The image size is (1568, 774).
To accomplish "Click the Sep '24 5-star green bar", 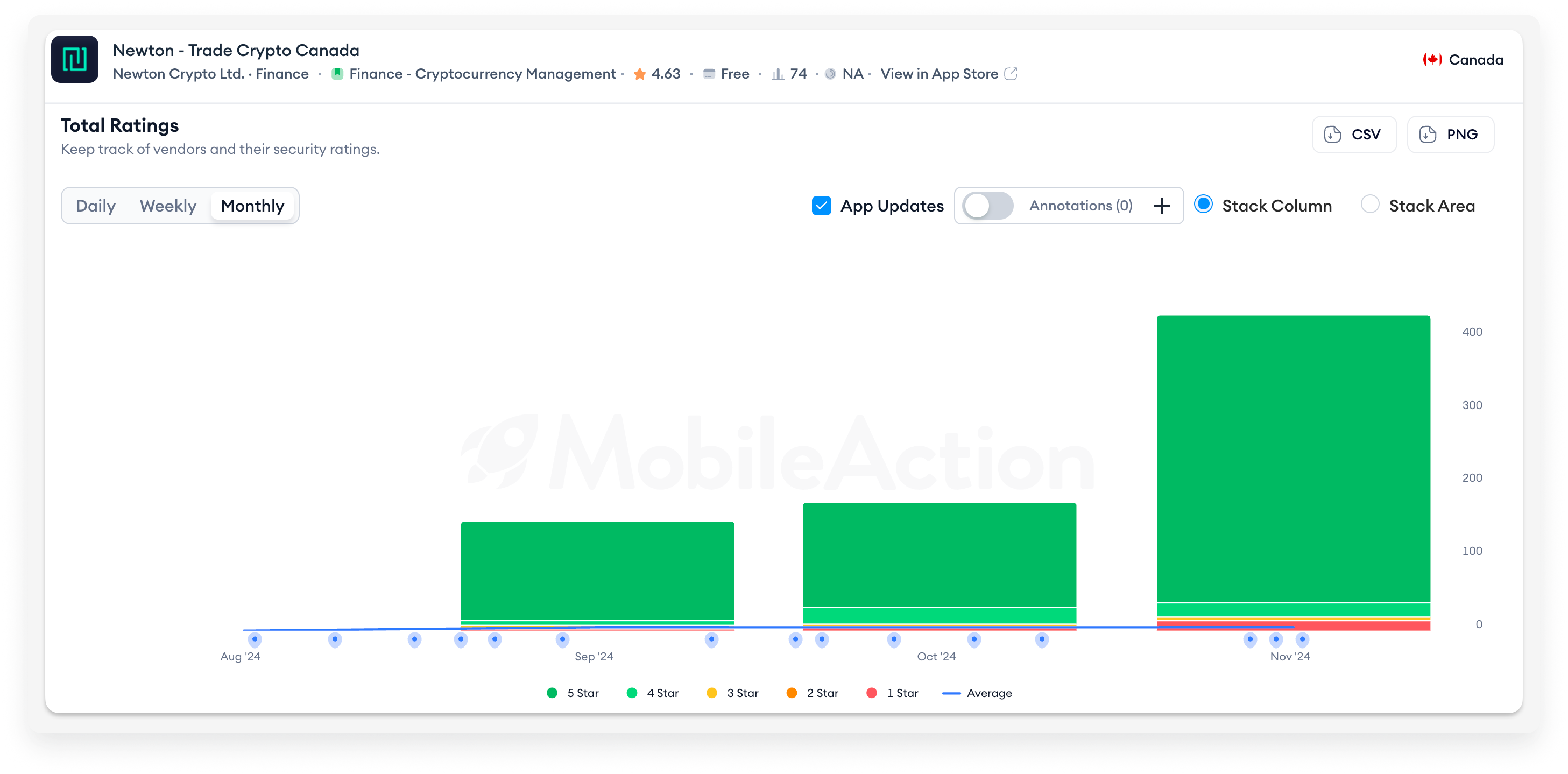I will [597, 571].
